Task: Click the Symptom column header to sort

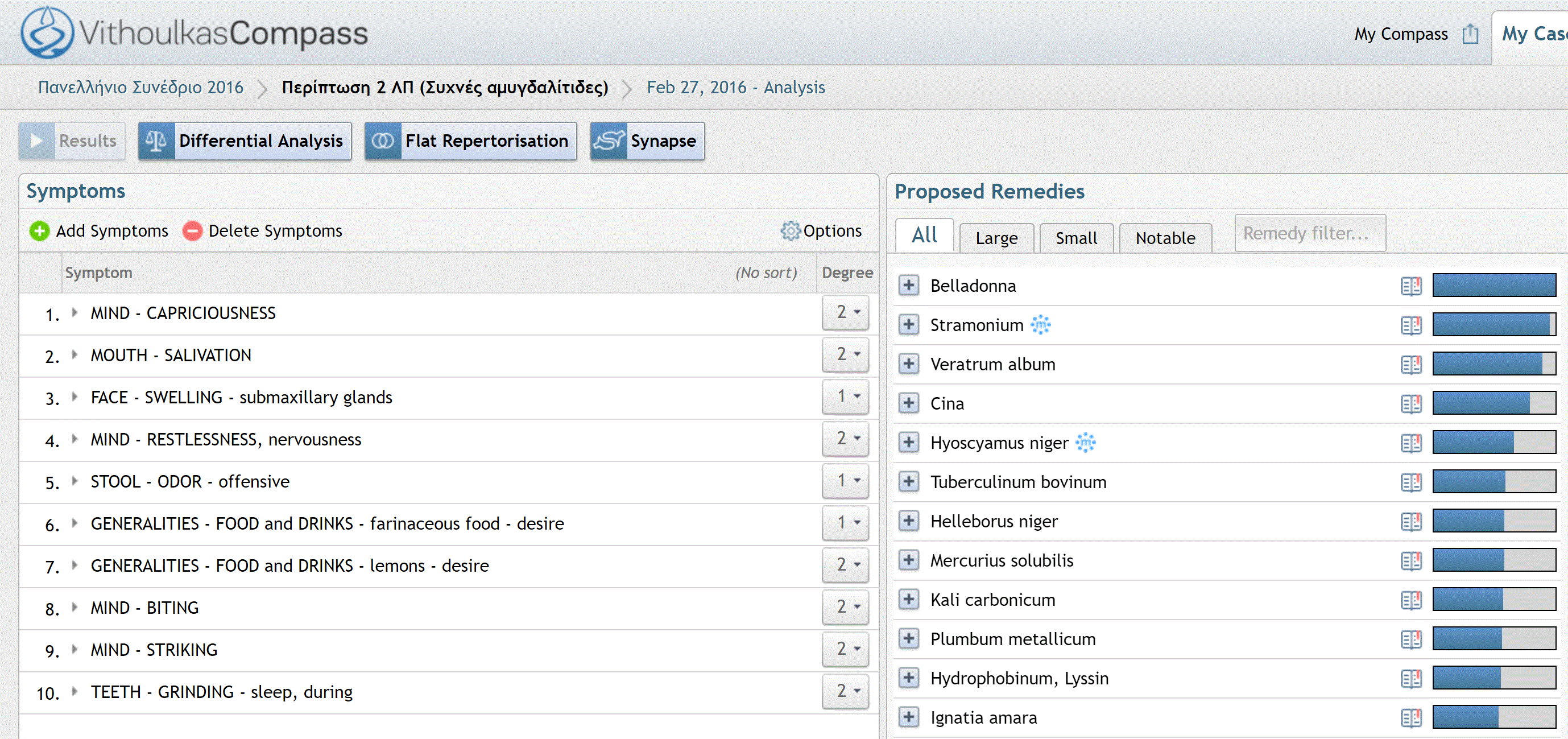Action: (440, 273)
